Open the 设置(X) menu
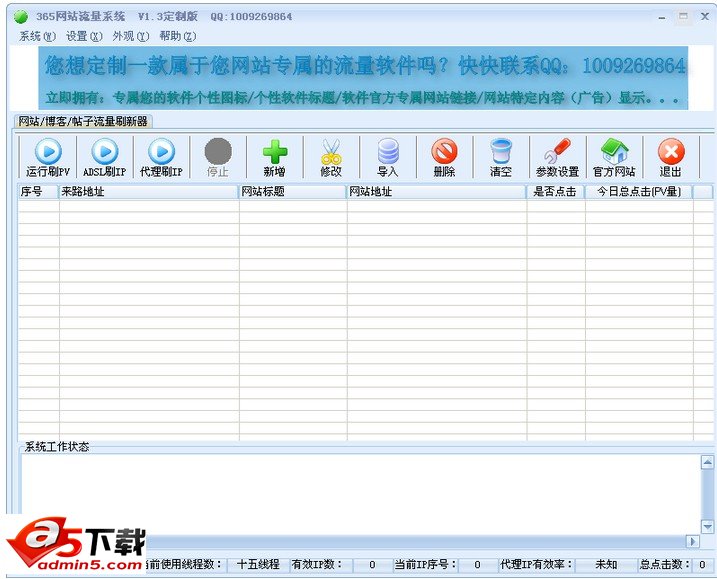This screenshot has width=717, height=579. pyautogui.click(x=84, y=36)
